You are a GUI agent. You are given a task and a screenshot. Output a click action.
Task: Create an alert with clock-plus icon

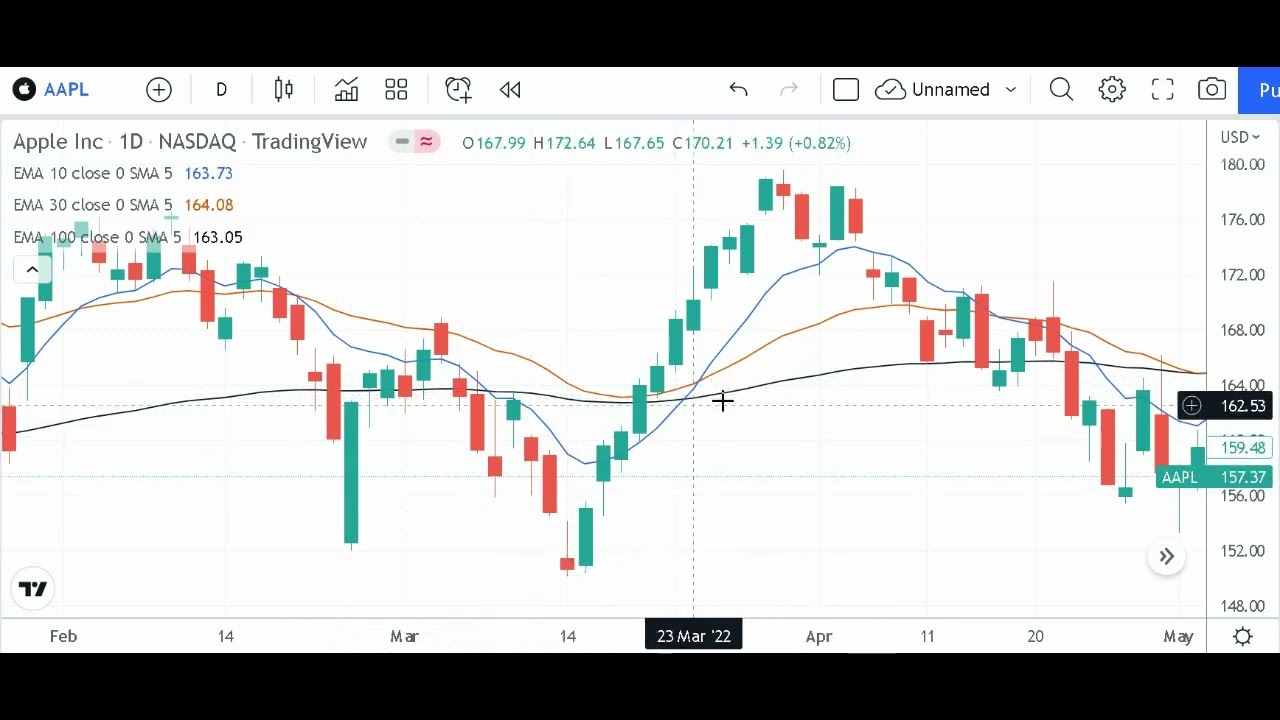coord(458,90)
